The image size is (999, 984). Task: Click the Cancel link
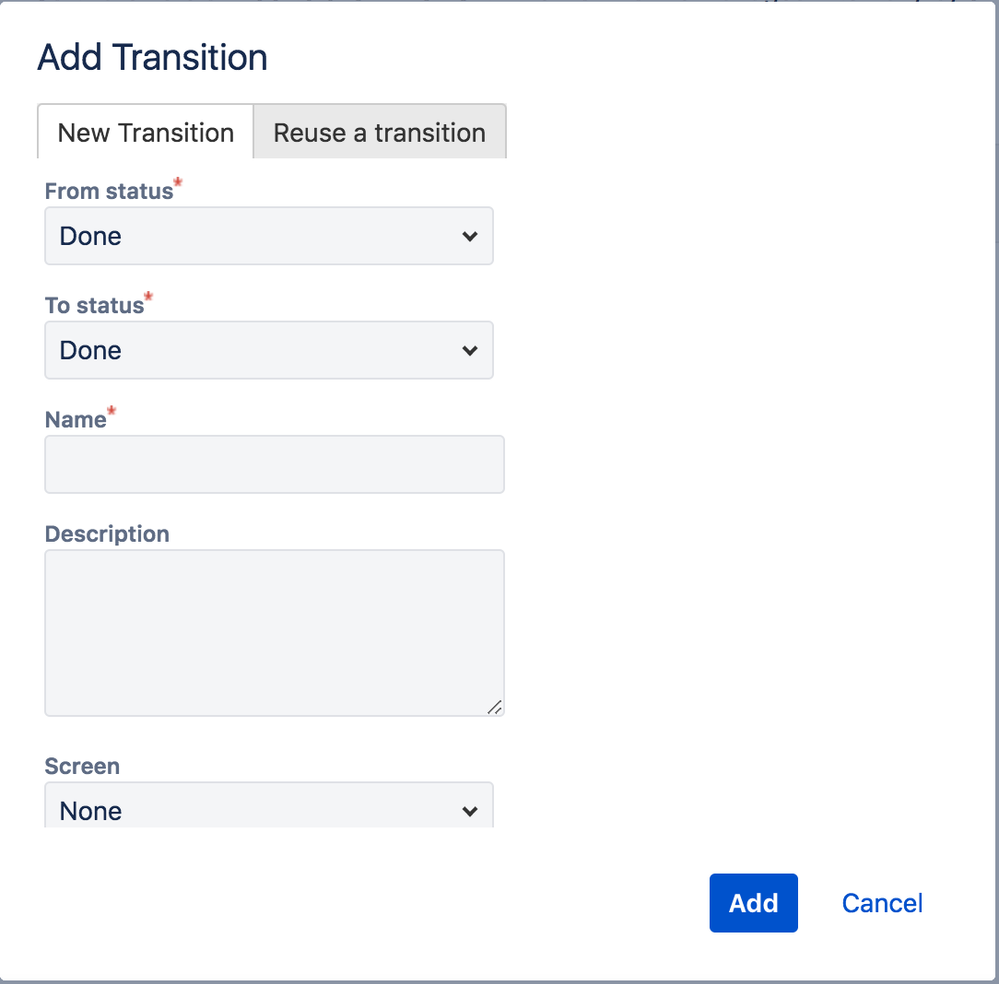click(880, 903)
